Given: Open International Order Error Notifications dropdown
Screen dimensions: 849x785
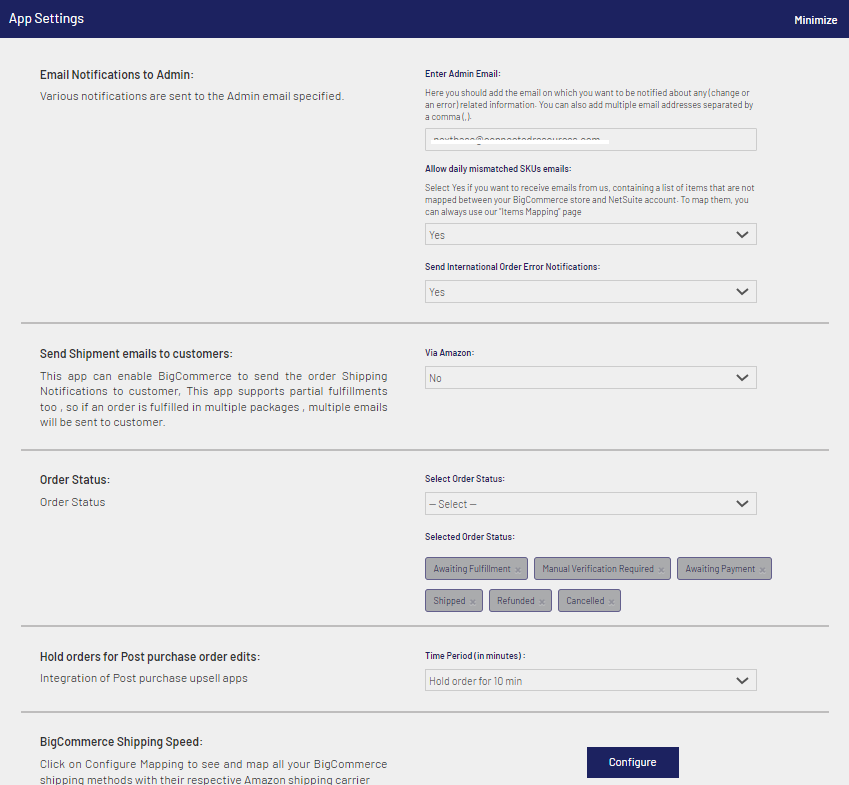Looking at the screenshot, I should pyautogui.click(x=590, y=292).
